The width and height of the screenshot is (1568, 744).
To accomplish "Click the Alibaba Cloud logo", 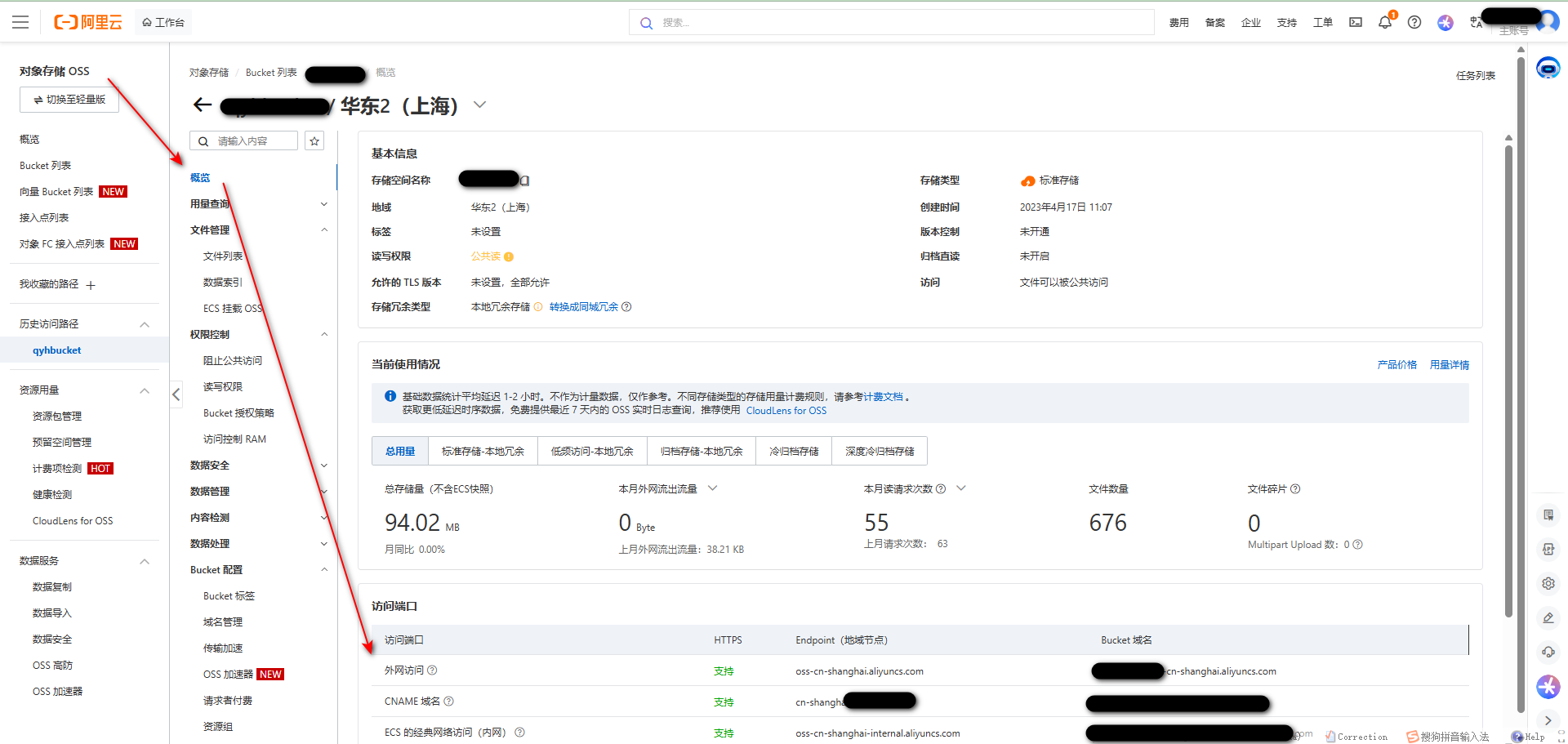I will point(88,22).
